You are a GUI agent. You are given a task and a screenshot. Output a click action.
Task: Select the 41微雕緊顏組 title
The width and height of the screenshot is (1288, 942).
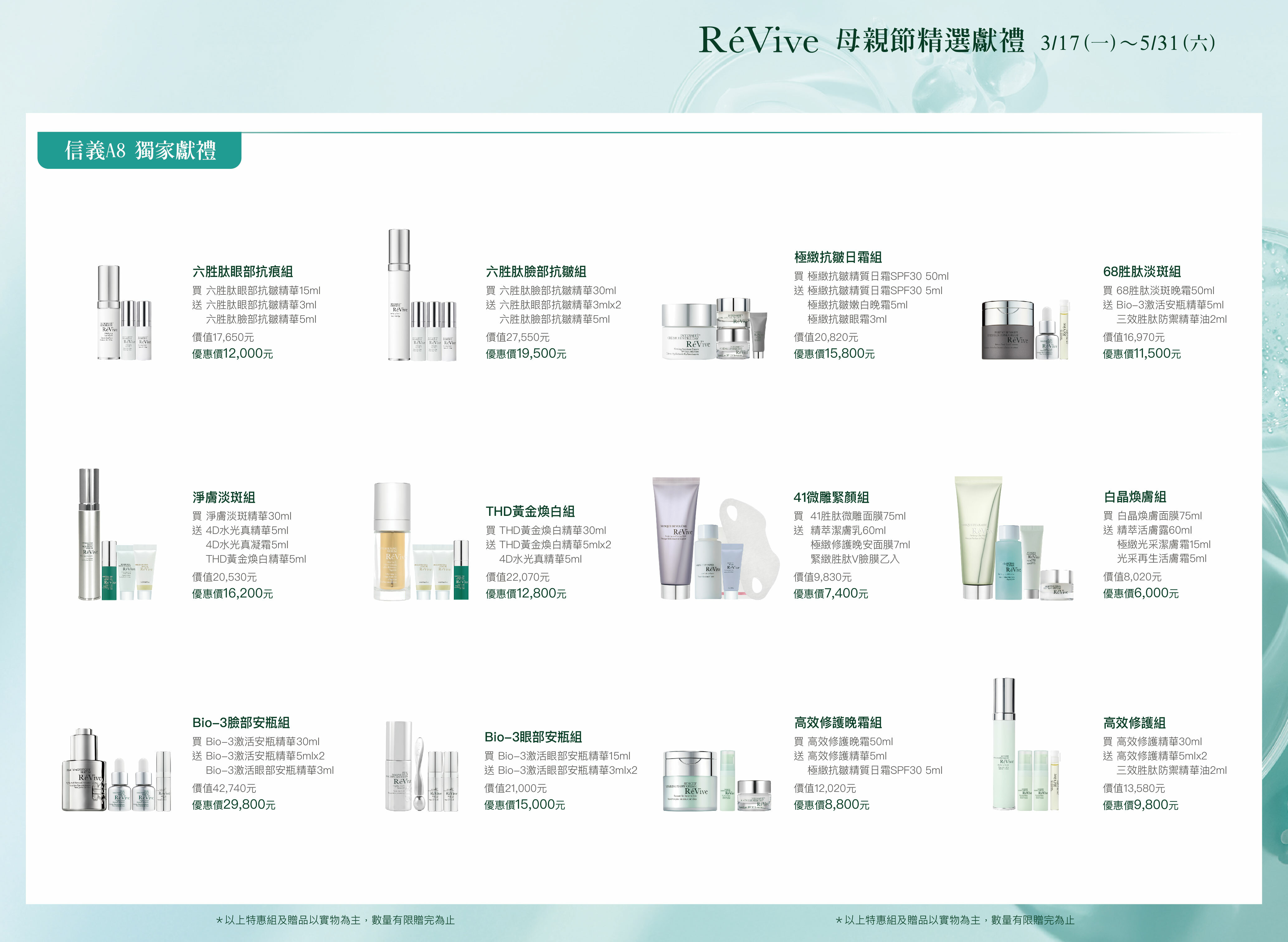click(x=831, y=497)
